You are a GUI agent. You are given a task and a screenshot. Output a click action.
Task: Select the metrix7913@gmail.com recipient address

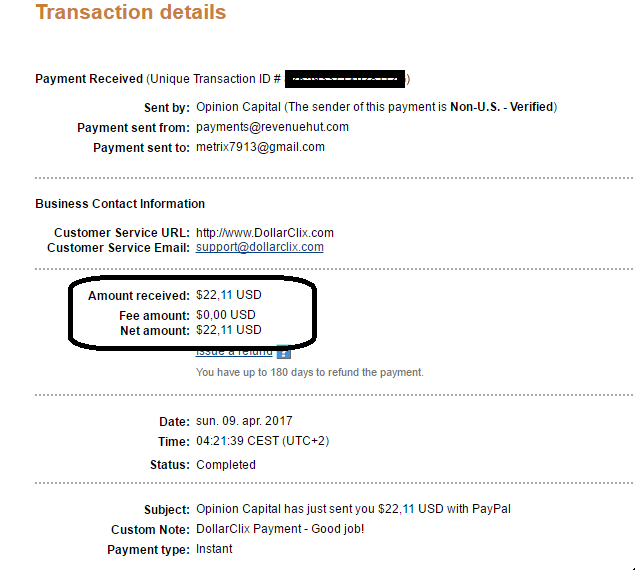(260, 147)
